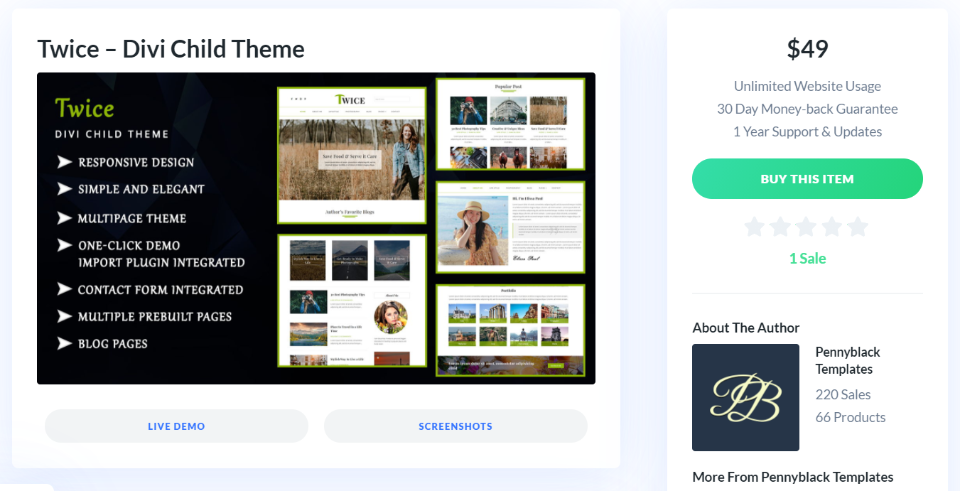The width and height of the screenshot is (960, 491).
Task: Click 1 Year Support & Updates text
Action: tap(808, 132)
